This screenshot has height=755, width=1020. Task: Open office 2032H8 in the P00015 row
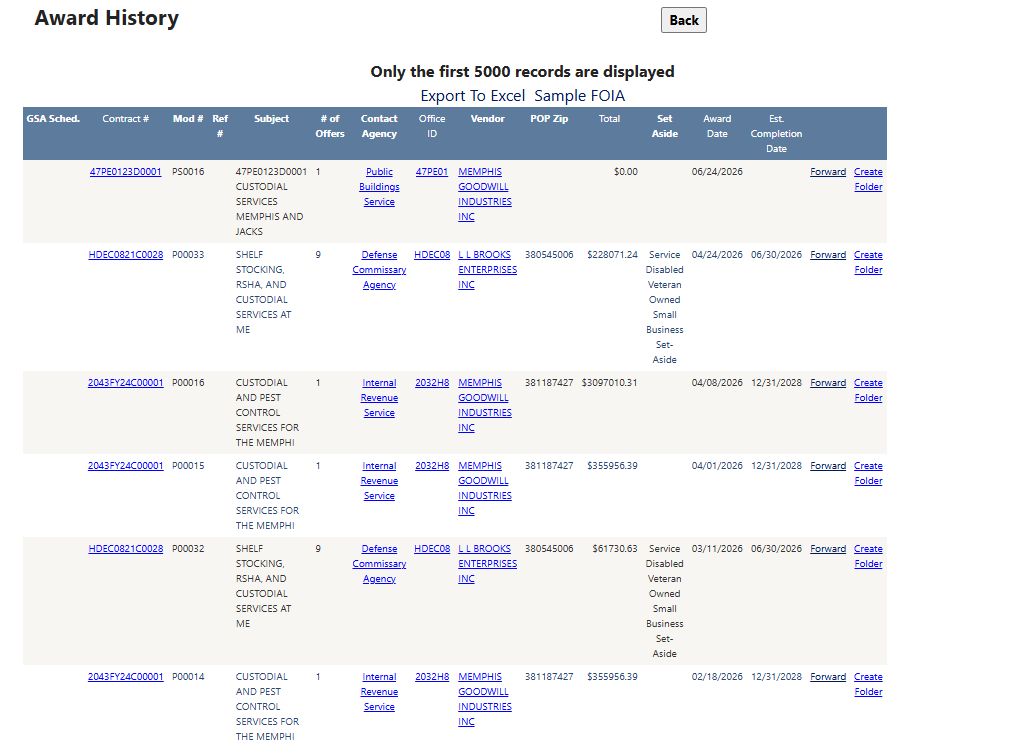[x=432, y=466]
